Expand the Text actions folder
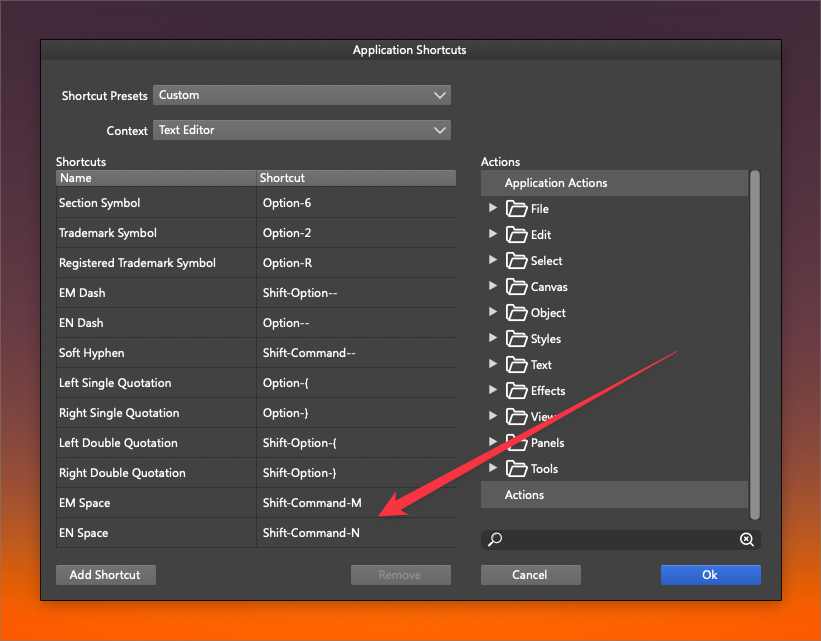The height and width of the screenshot is (641, 821). coord(493,365)
